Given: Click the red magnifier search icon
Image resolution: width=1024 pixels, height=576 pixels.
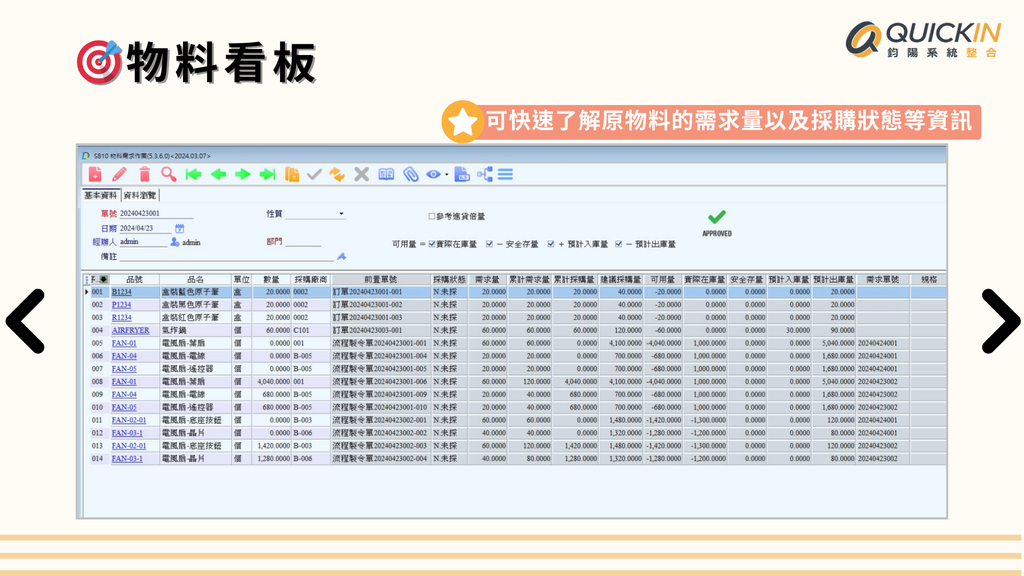Looking at the screenshot, I should pyautogui.click(x=169, y=174).
